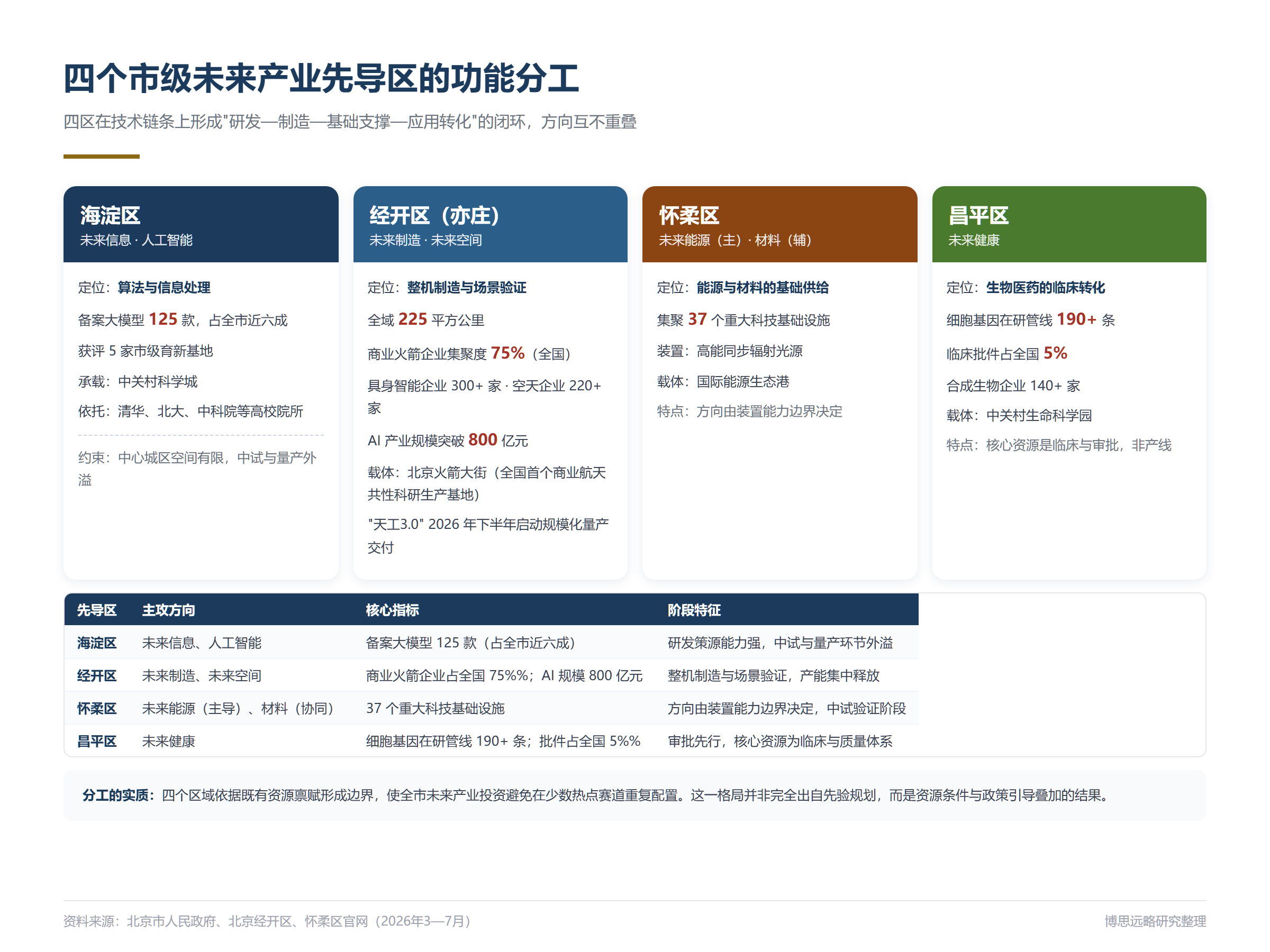
Task: Click 载体：北京火箭大街 text
Action: pyautogui.click(x=487, y=484)
